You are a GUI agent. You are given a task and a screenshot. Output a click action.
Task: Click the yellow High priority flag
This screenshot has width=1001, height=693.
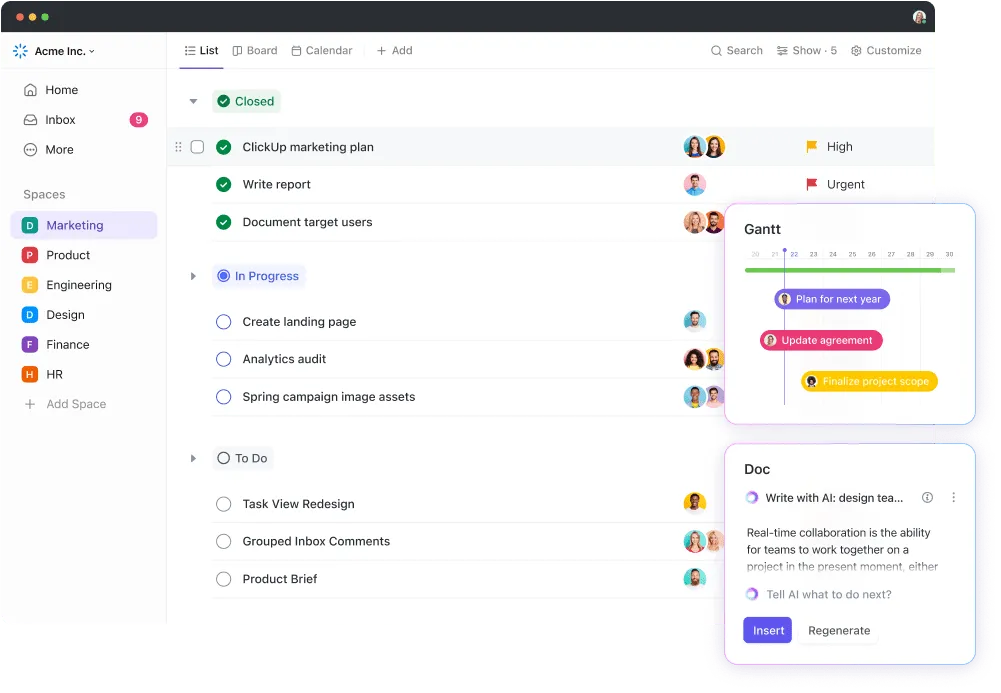pyautogui.click(x=811, y=147)
